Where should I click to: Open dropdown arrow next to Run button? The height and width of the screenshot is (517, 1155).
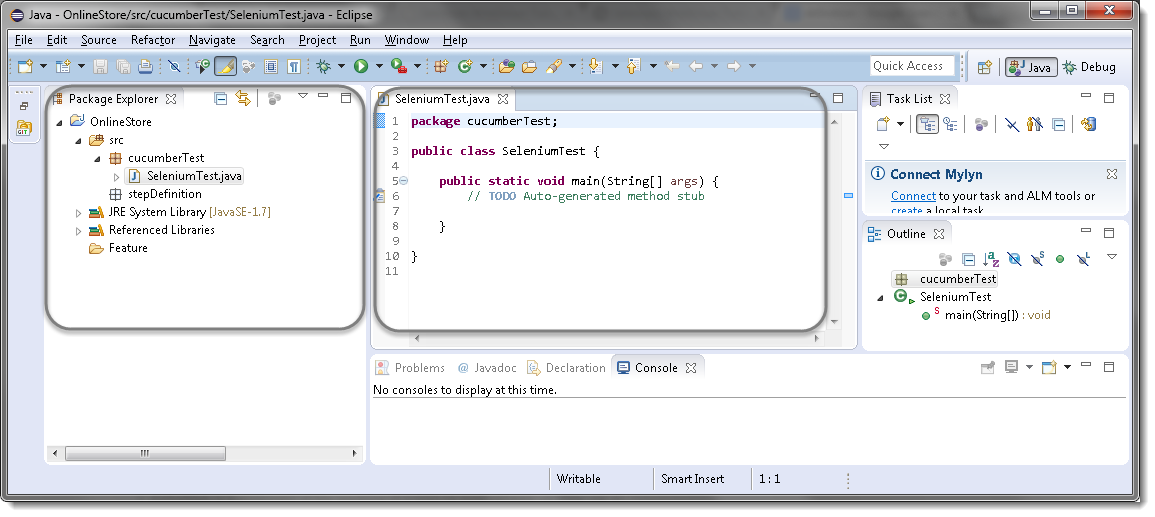tap(379, 66)
